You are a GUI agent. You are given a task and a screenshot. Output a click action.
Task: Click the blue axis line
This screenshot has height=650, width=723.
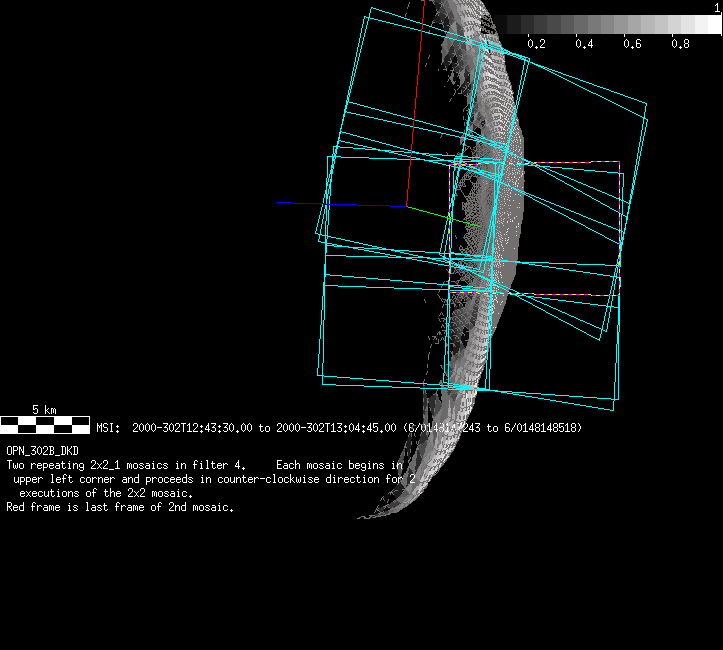[x=341, y=204]
